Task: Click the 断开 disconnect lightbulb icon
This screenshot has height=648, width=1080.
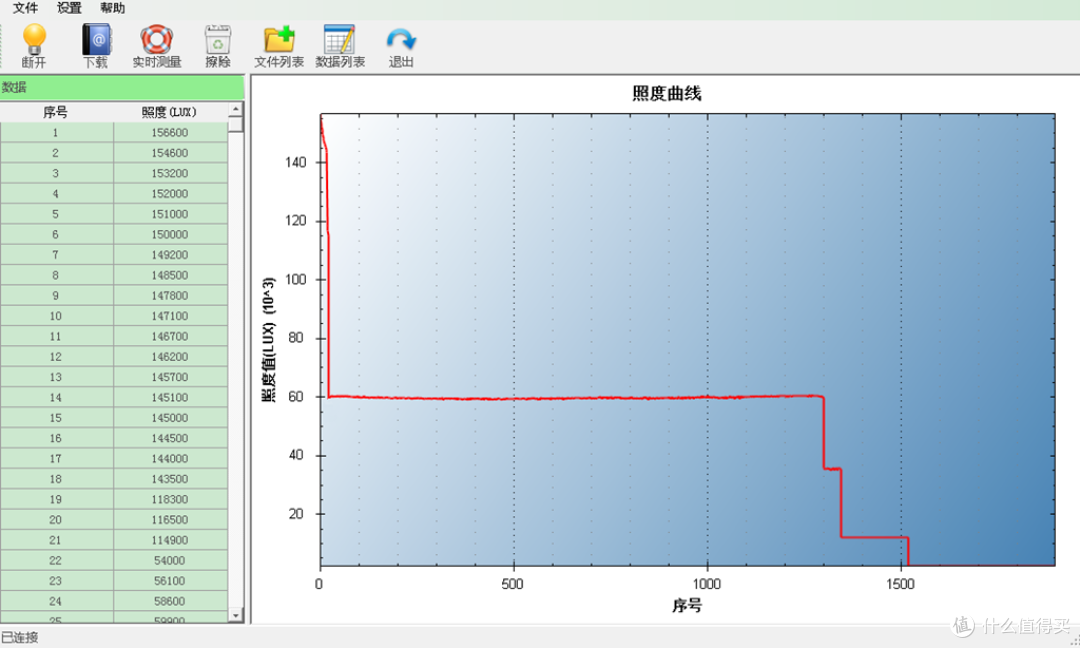Action: 34,39
